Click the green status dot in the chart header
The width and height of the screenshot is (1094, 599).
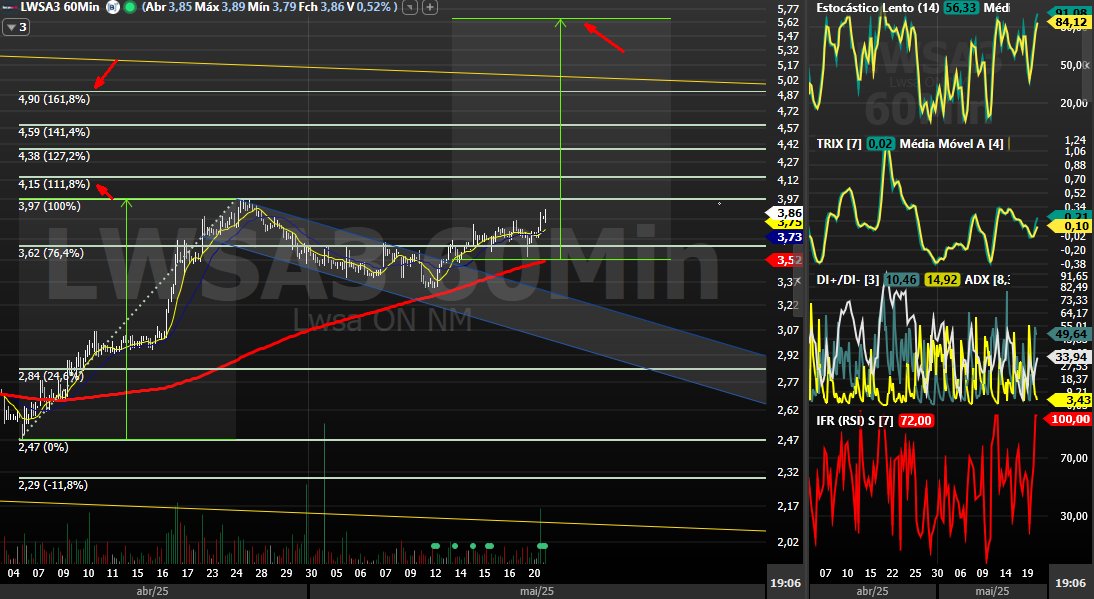tap(130, 7)
